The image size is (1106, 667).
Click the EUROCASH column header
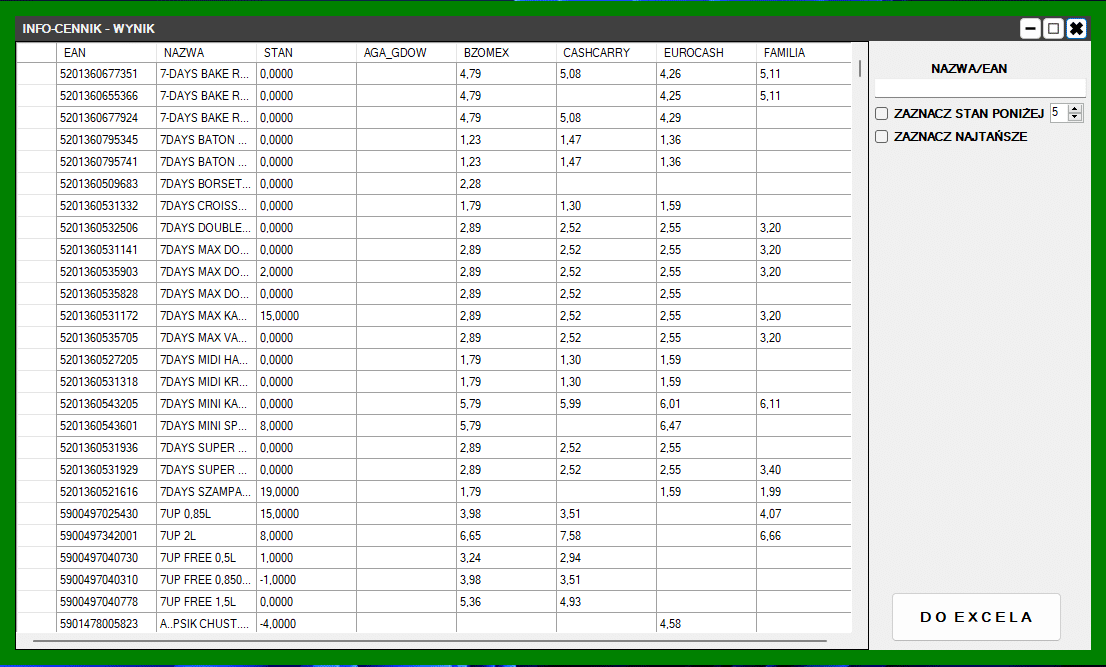[x=706, y=52]
